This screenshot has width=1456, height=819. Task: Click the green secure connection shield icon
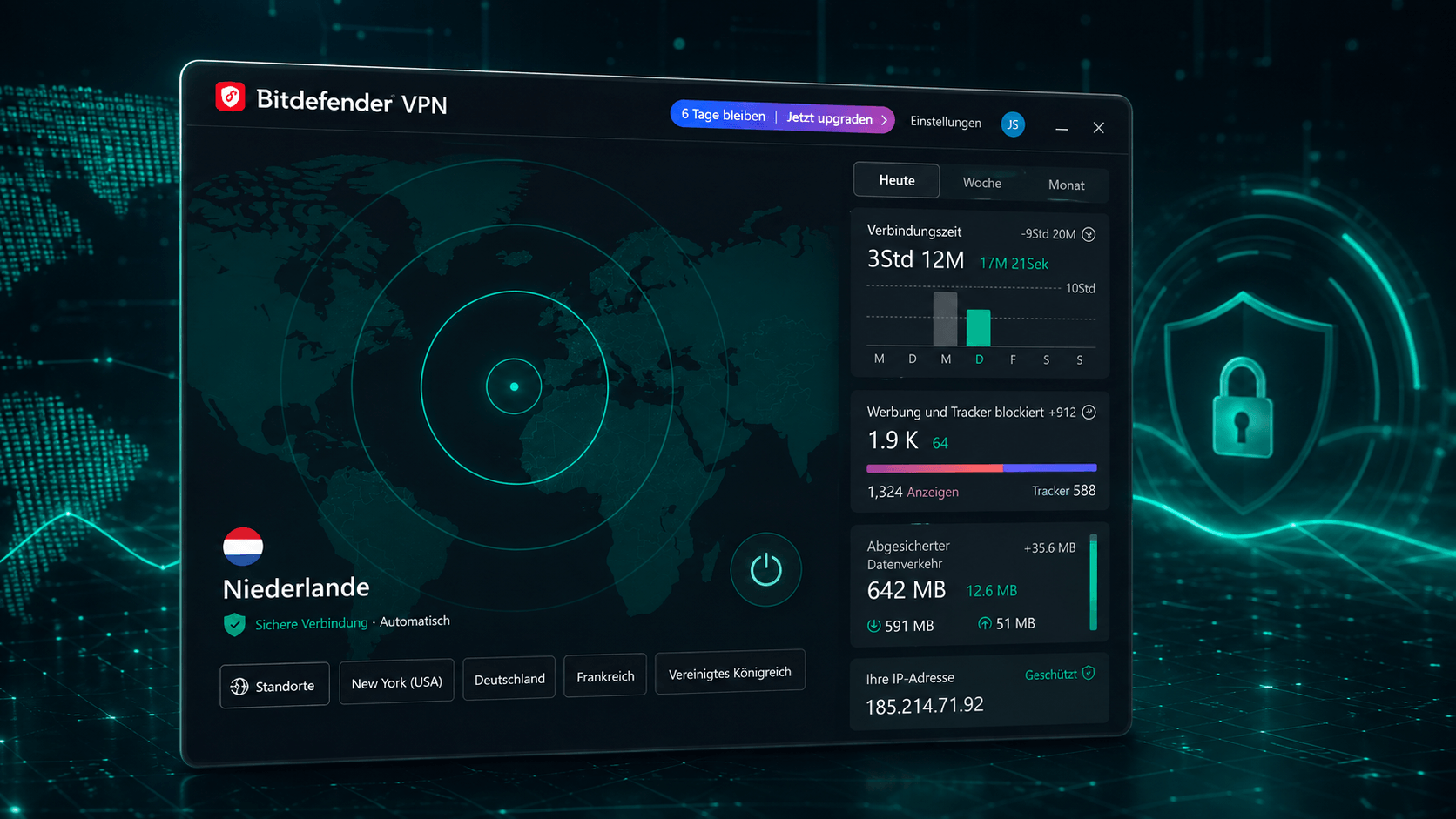click(234, 624)
